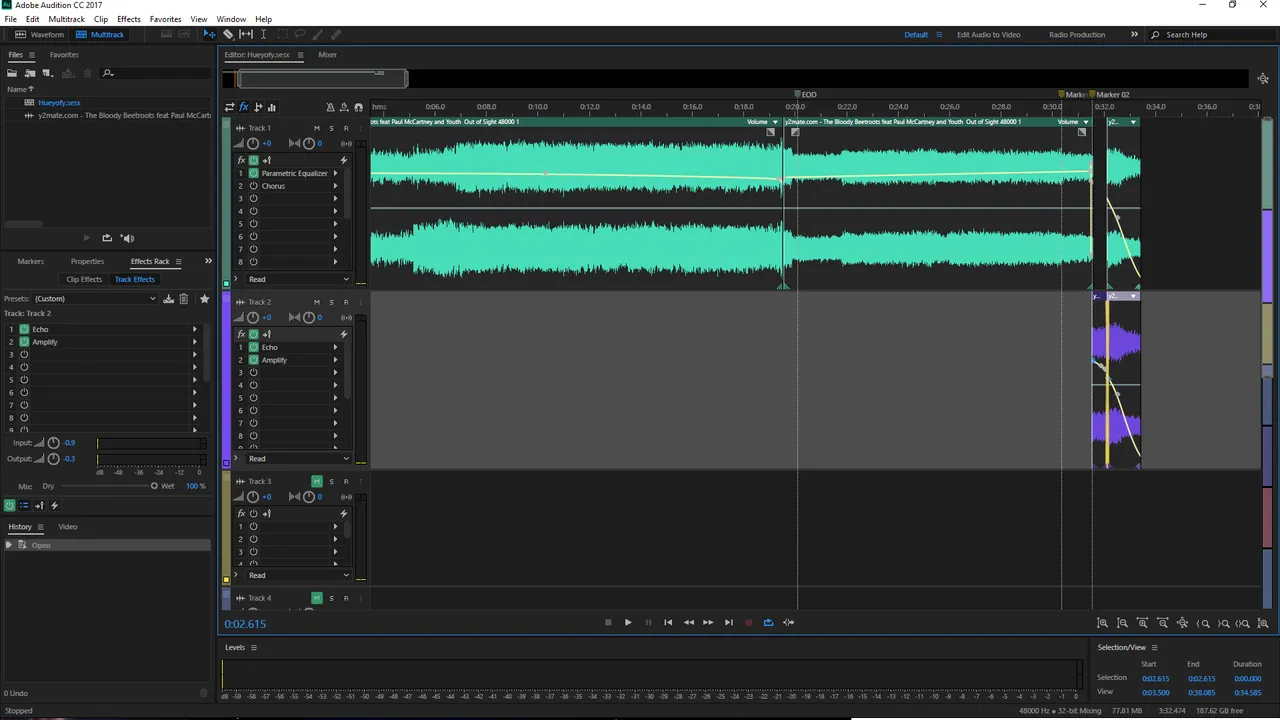Switch to the Favorites tab
1280x720 pixels.
64,55
